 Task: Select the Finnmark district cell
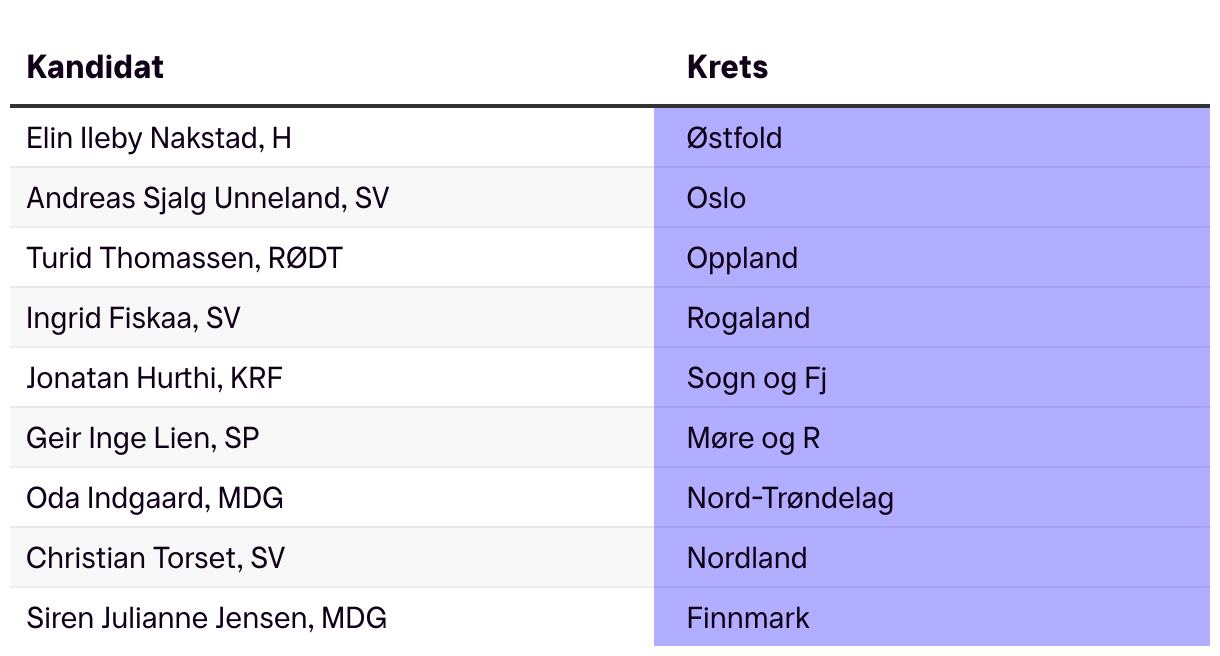748,618
